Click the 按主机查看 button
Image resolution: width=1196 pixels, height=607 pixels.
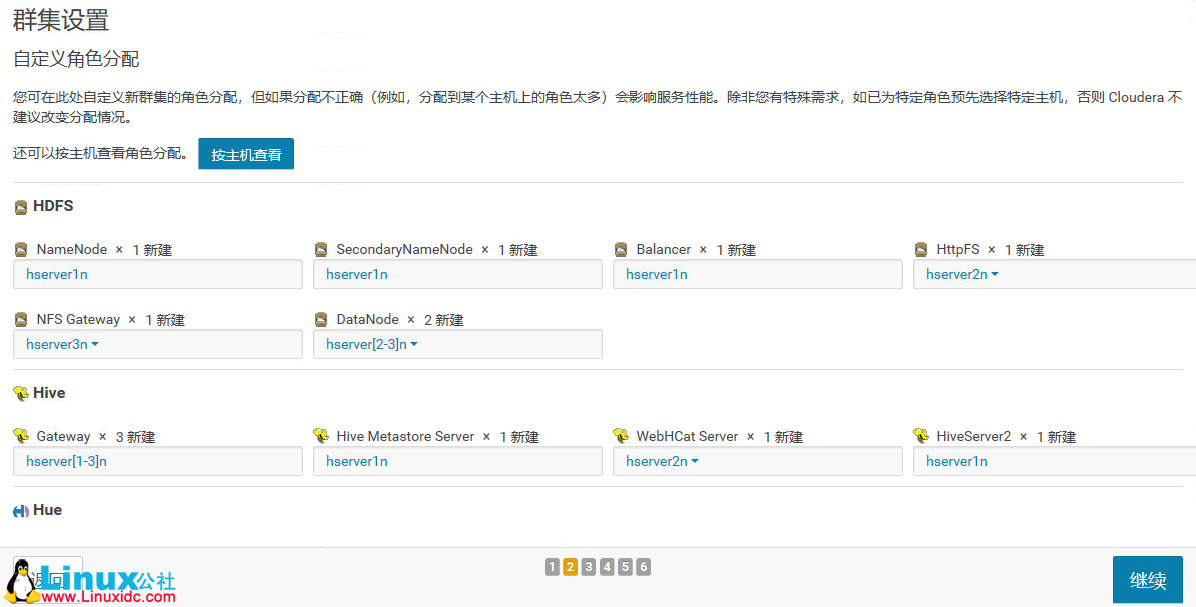(x=245, y=154)
